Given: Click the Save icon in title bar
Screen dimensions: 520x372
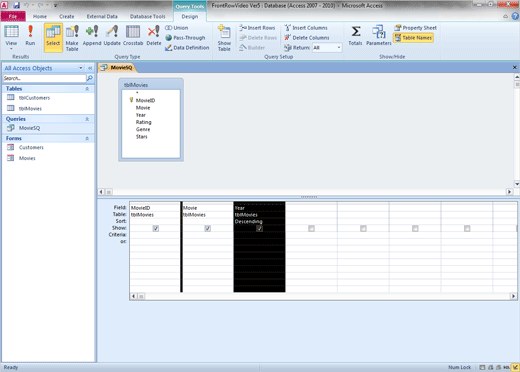Looking at the screenshot, I should [x=16, y=5].
